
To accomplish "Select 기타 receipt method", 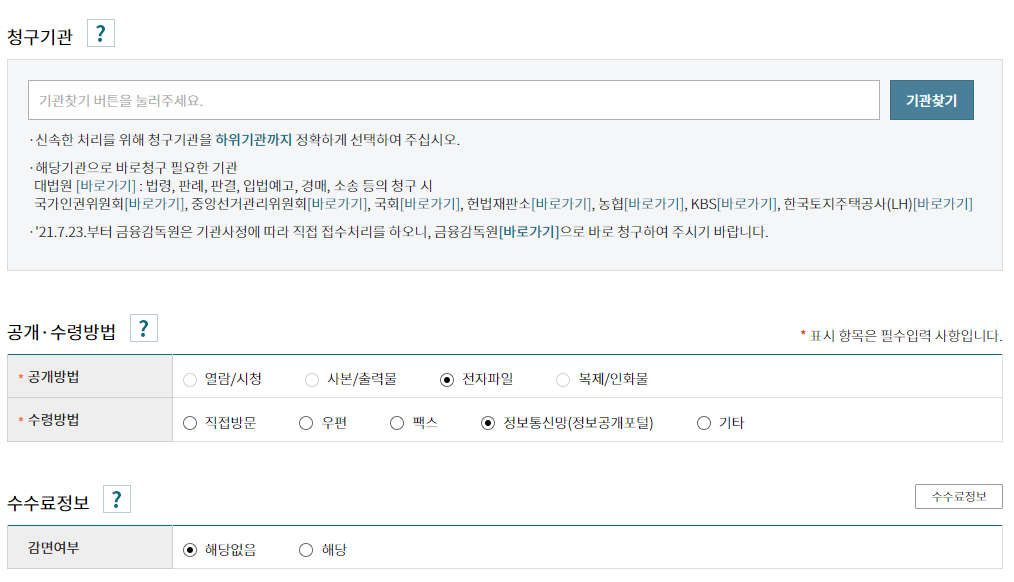I will tap(704, 423).
